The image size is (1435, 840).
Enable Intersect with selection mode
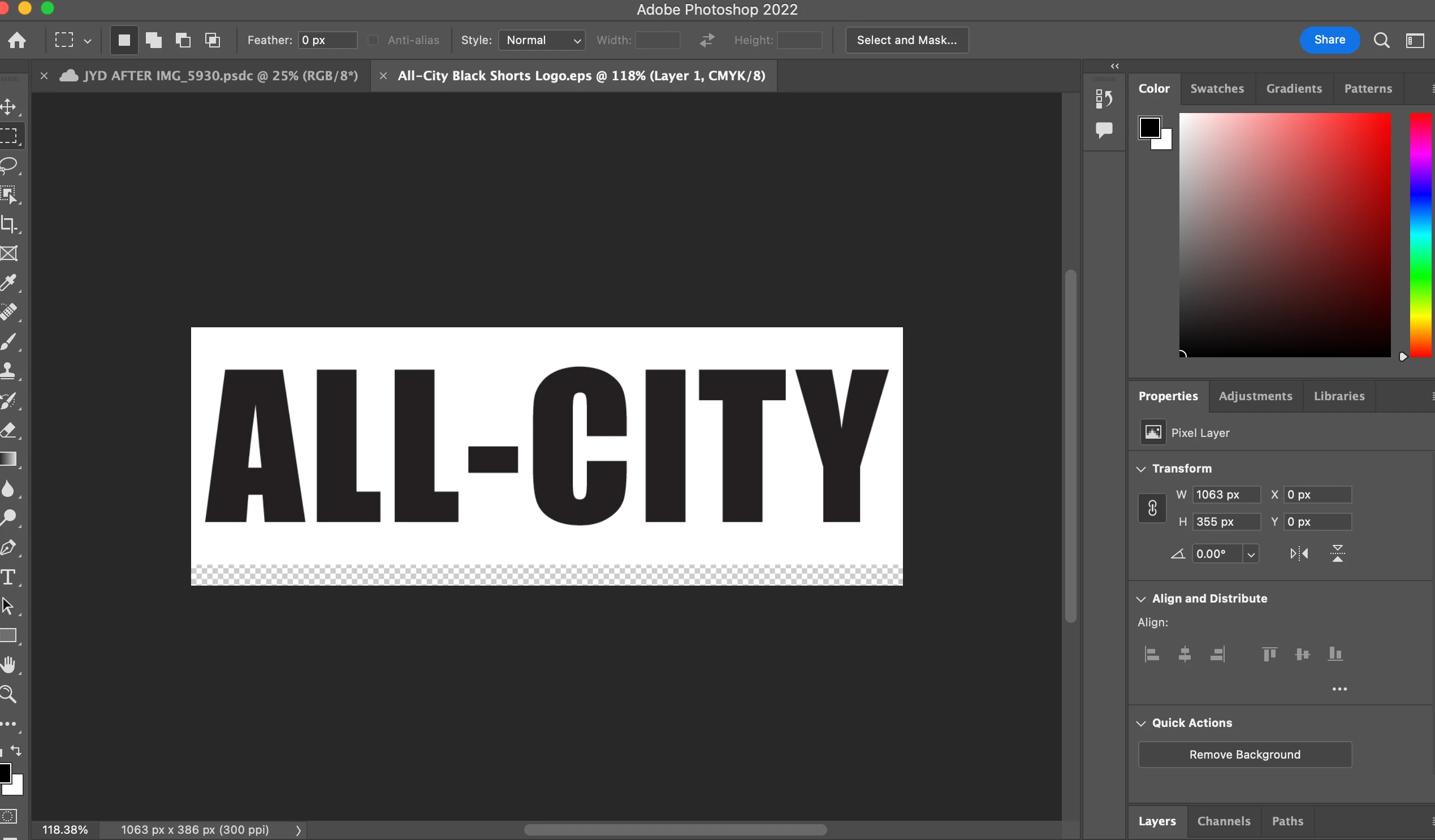coord(213,40)
